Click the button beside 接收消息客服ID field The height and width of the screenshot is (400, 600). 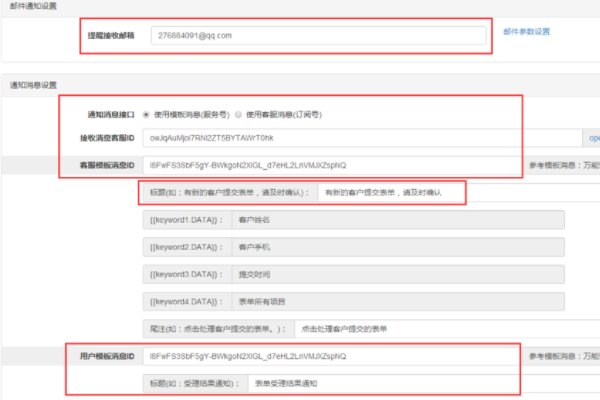(x=591, y=138)
